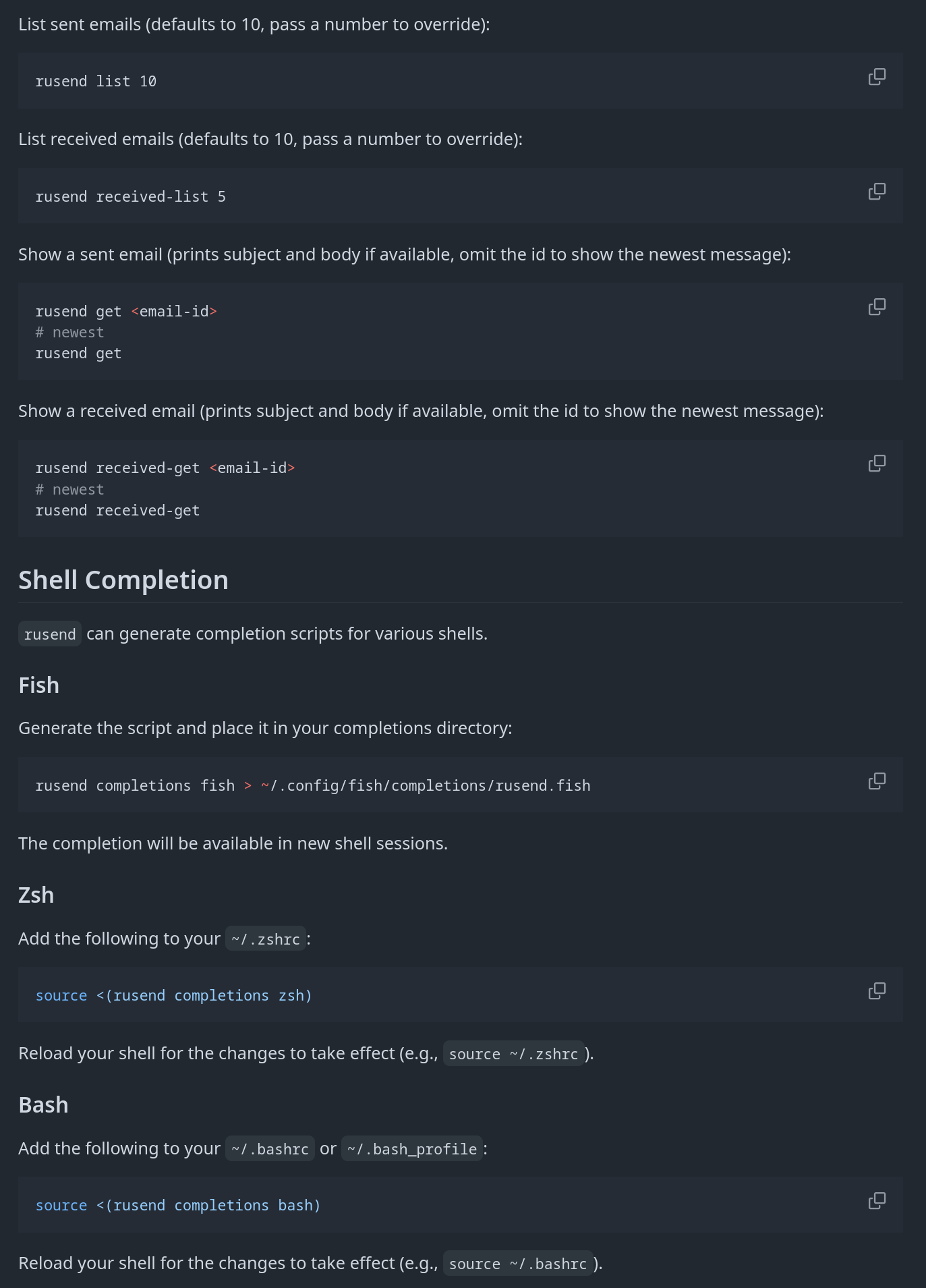Click the '<email-id>' placeholder in 'rusend get'

[174, 312]
